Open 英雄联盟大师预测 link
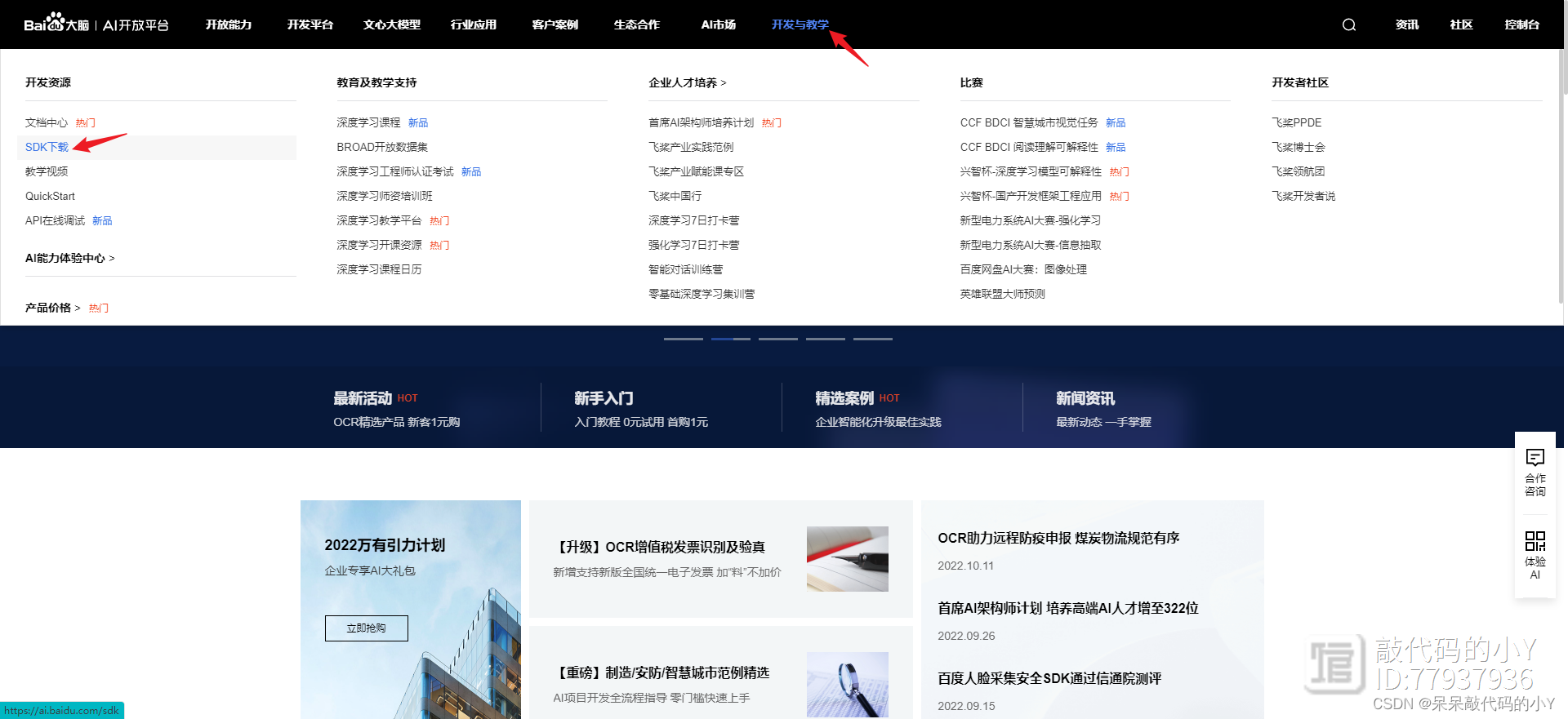This screenshot has width=1568, height=719. pos(1002,294)
